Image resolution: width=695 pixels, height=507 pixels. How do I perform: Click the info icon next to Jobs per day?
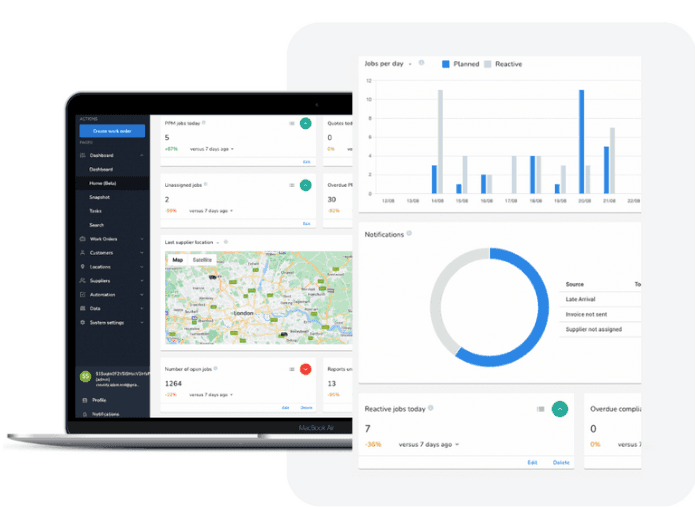[x=421, y=63]
